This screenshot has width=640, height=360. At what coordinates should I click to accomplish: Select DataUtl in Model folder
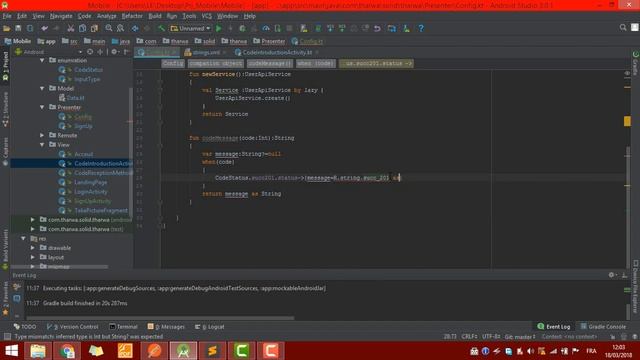[76, 98]
